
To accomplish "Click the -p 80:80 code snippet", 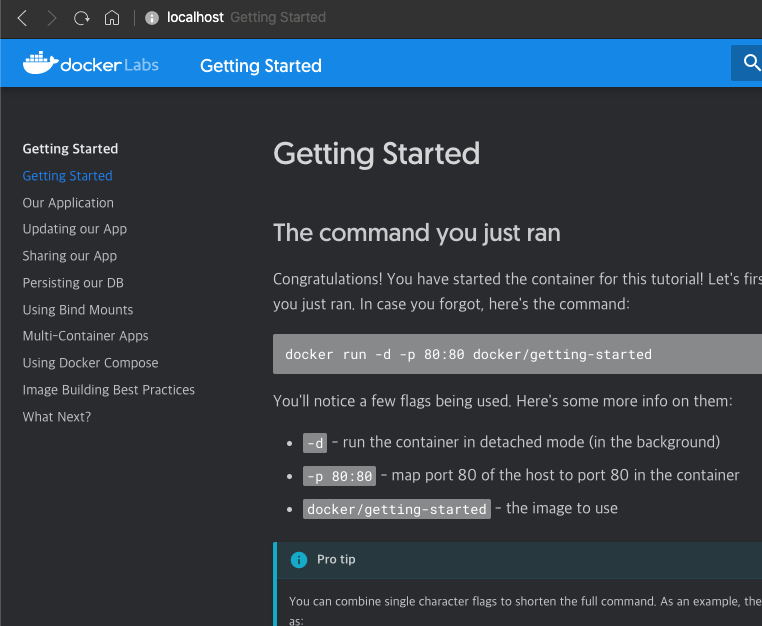I will tap(339, 476).
